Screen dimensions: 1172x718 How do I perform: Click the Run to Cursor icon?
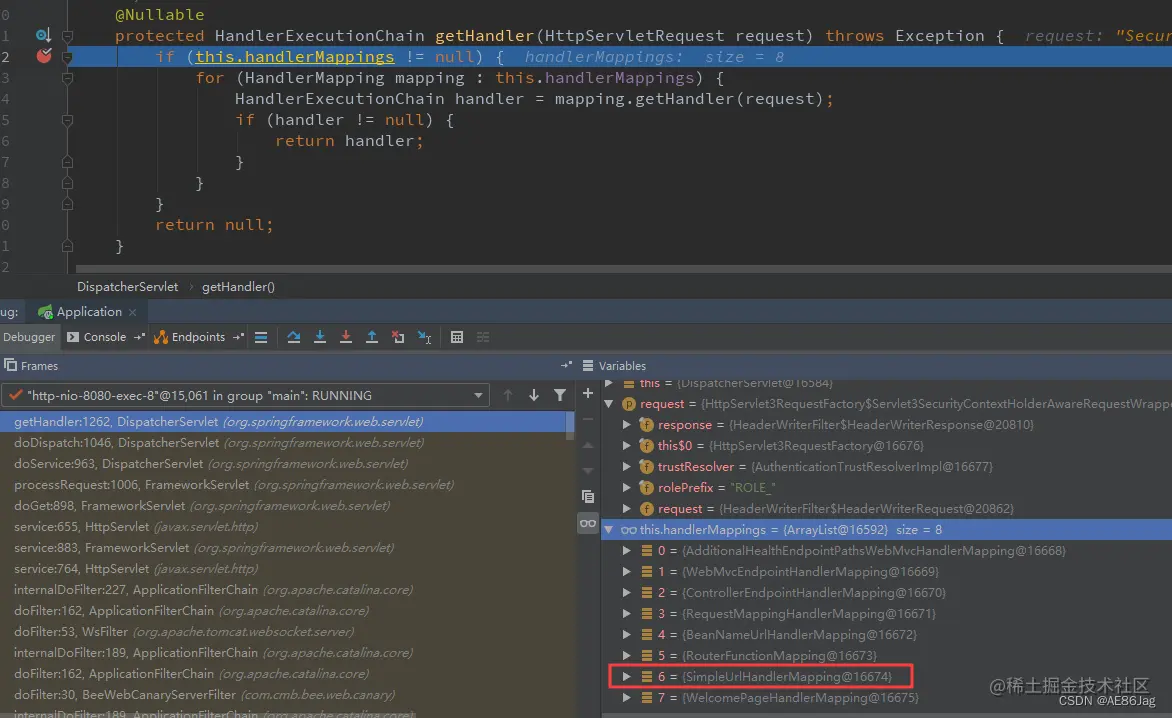pyautogui.click(x=425, y=337)
